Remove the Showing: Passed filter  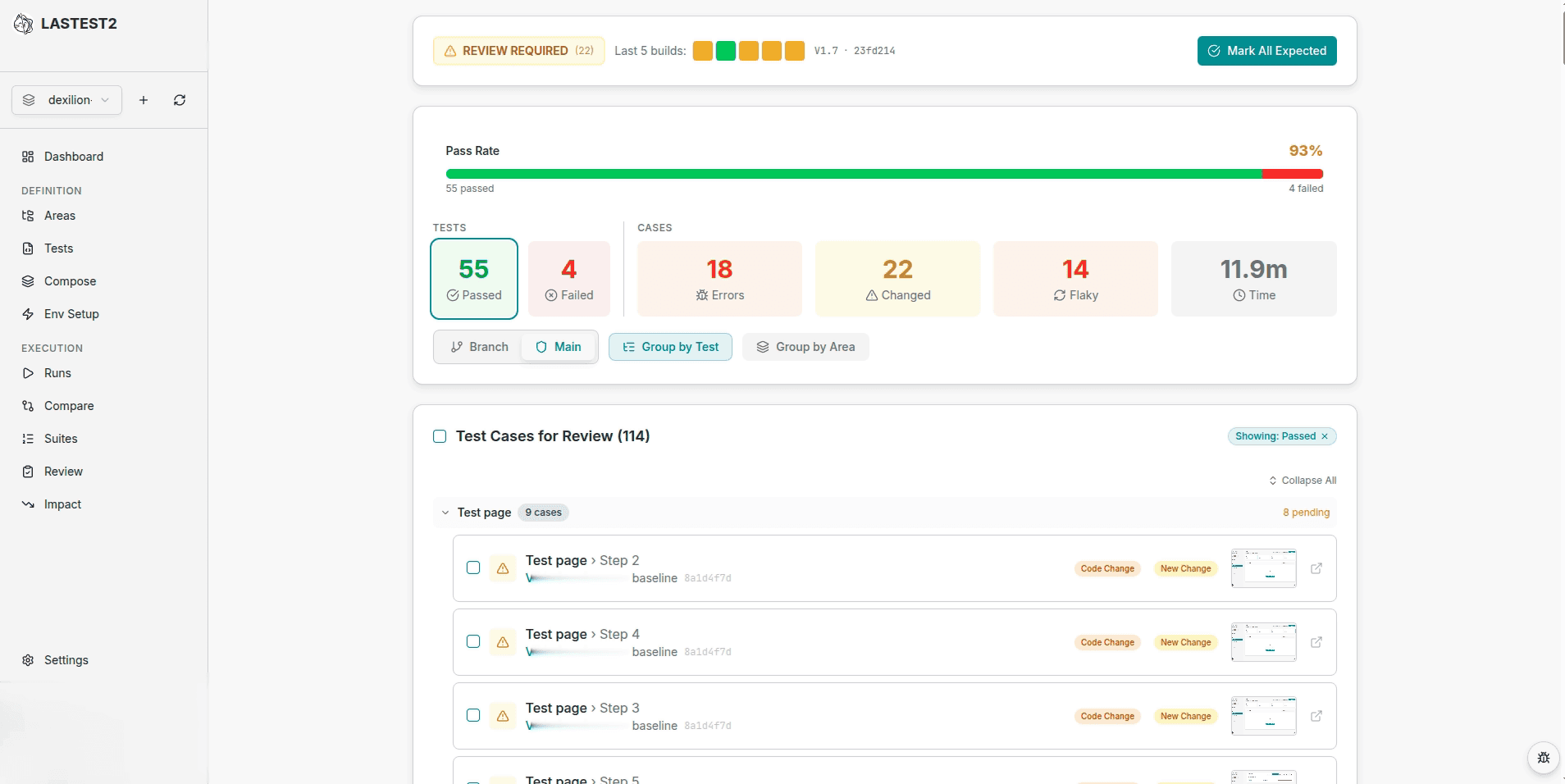(1325, 436)
